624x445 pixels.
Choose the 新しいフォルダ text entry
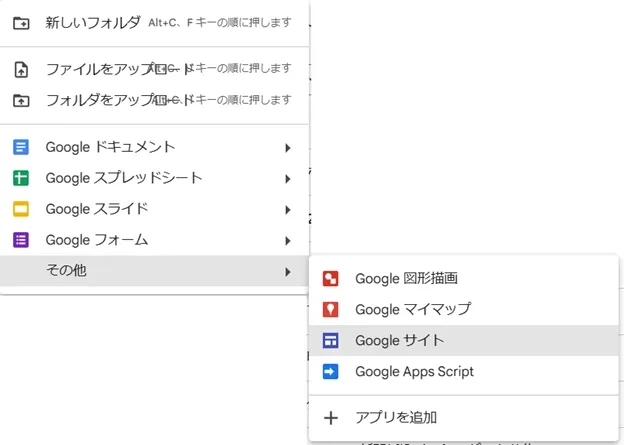tap(91, 23)
